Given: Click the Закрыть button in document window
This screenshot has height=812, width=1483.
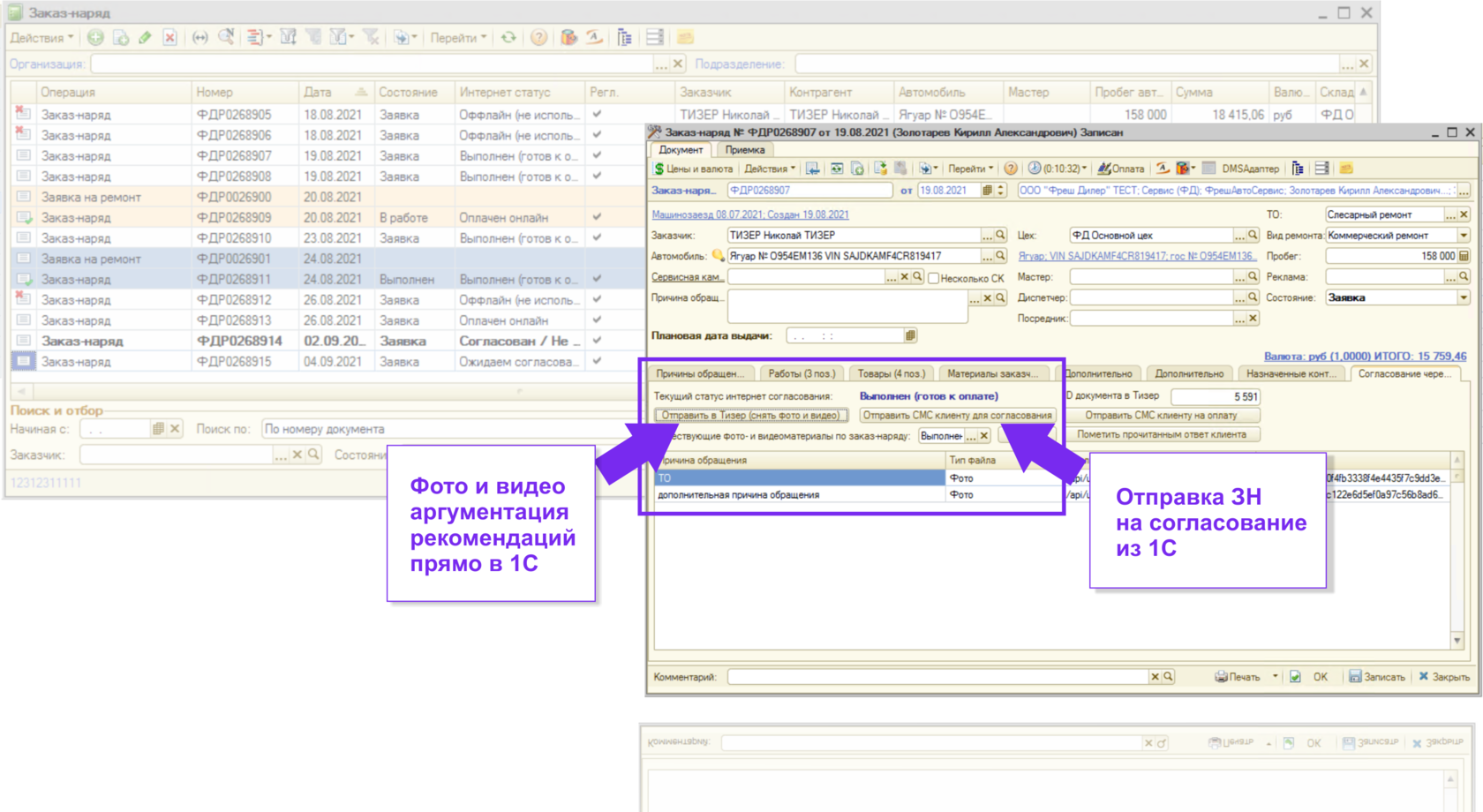Looking at the screenshot, I should pyautogui.click(x=1444, y=677).
